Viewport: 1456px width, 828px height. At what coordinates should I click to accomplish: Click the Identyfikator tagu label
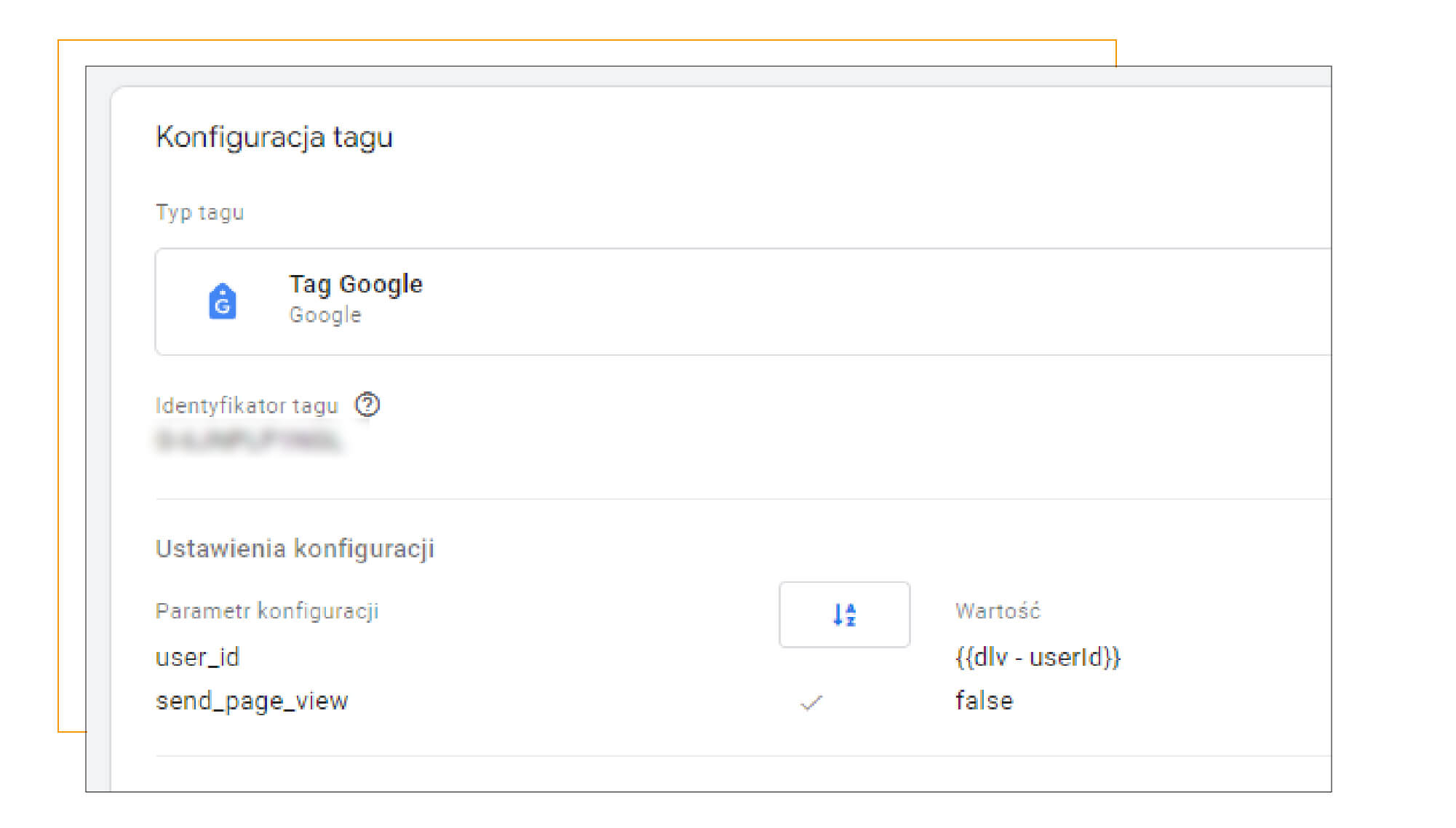[x=247, y=406]
